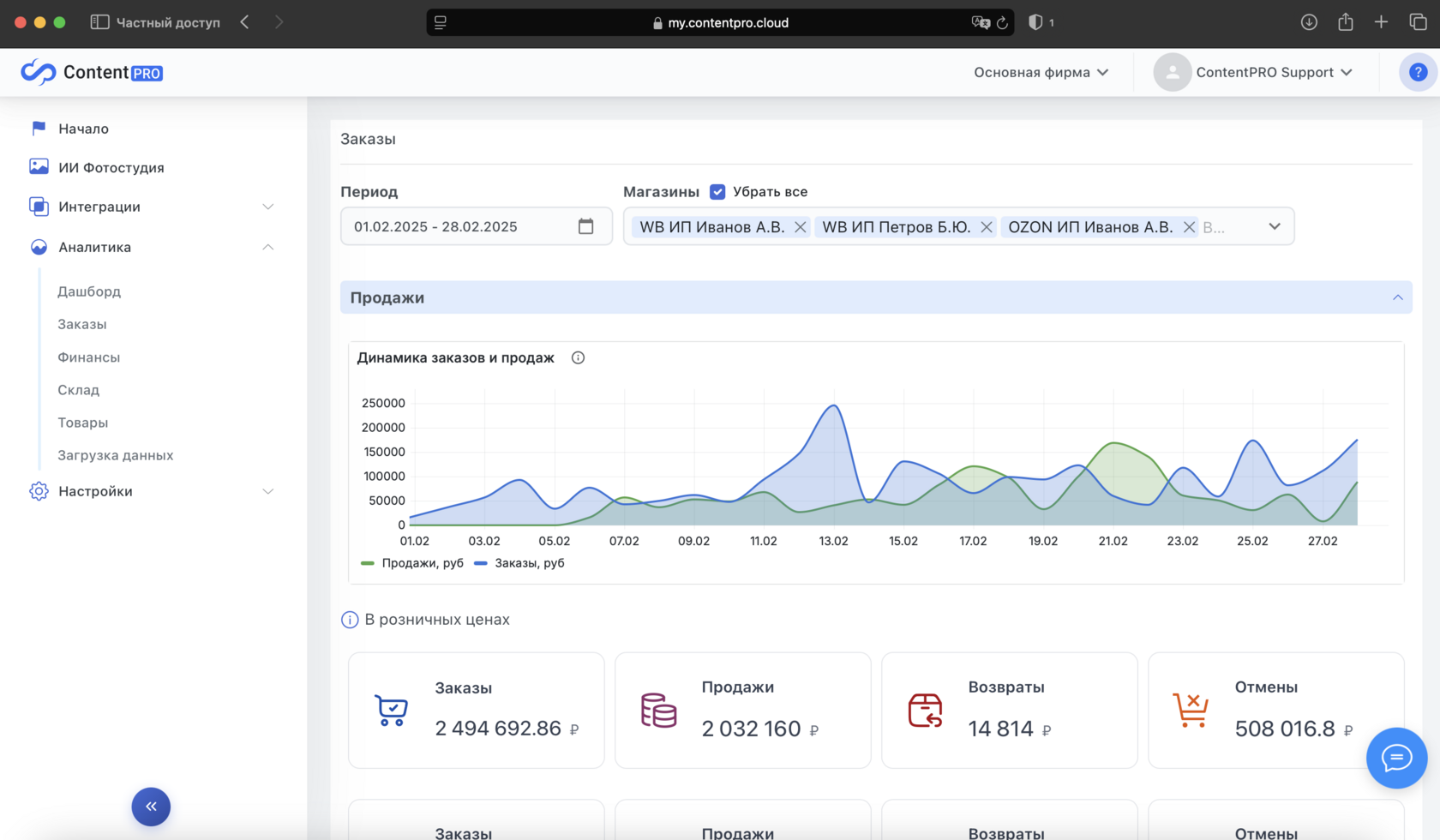Click info icon beside Динамика заказов и продаж
Viewport: 1440px width, 840px height.
click(578, 358)
